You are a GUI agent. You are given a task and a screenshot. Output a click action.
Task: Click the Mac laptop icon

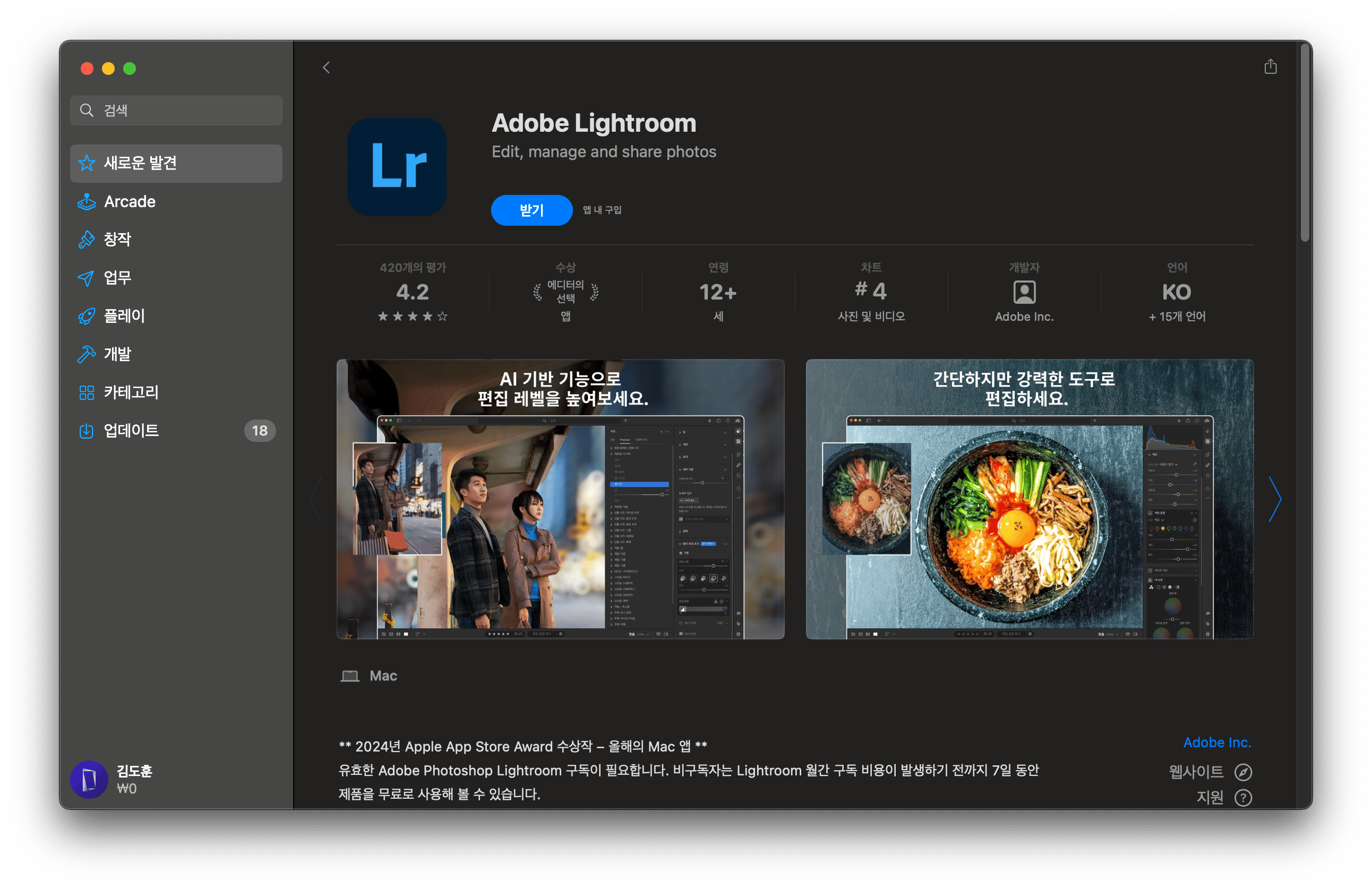pyautogui.click(x=350, y=676)
